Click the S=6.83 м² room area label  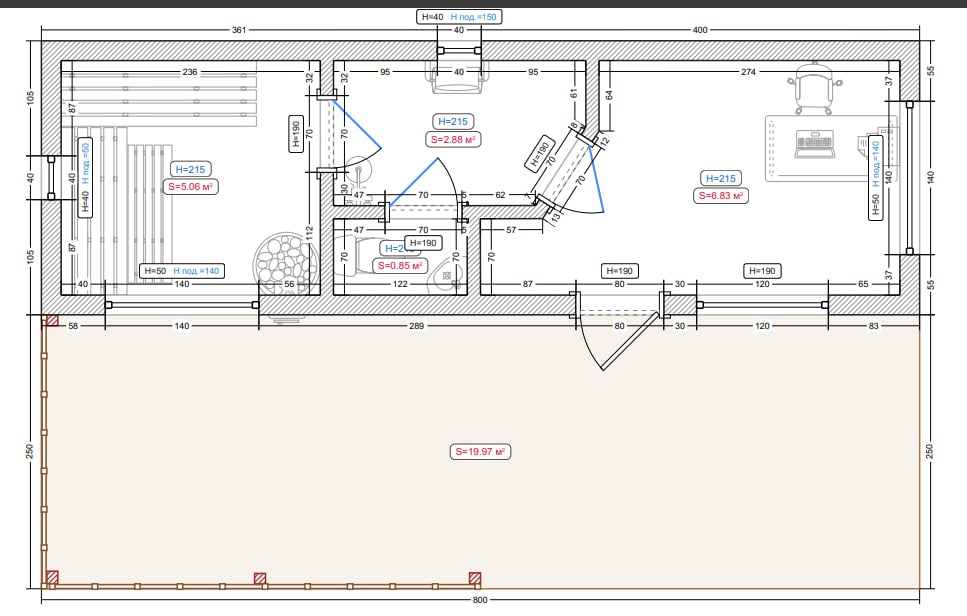[x=720, y=196]
